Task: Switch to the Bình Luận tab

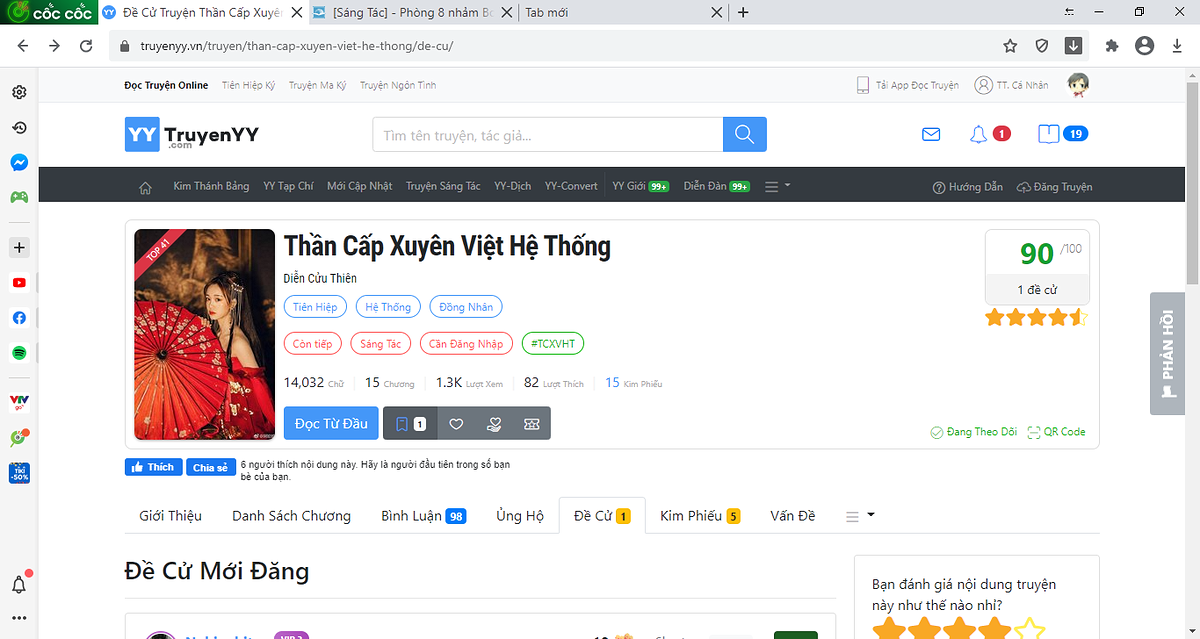Action: [x=422, y=516]
